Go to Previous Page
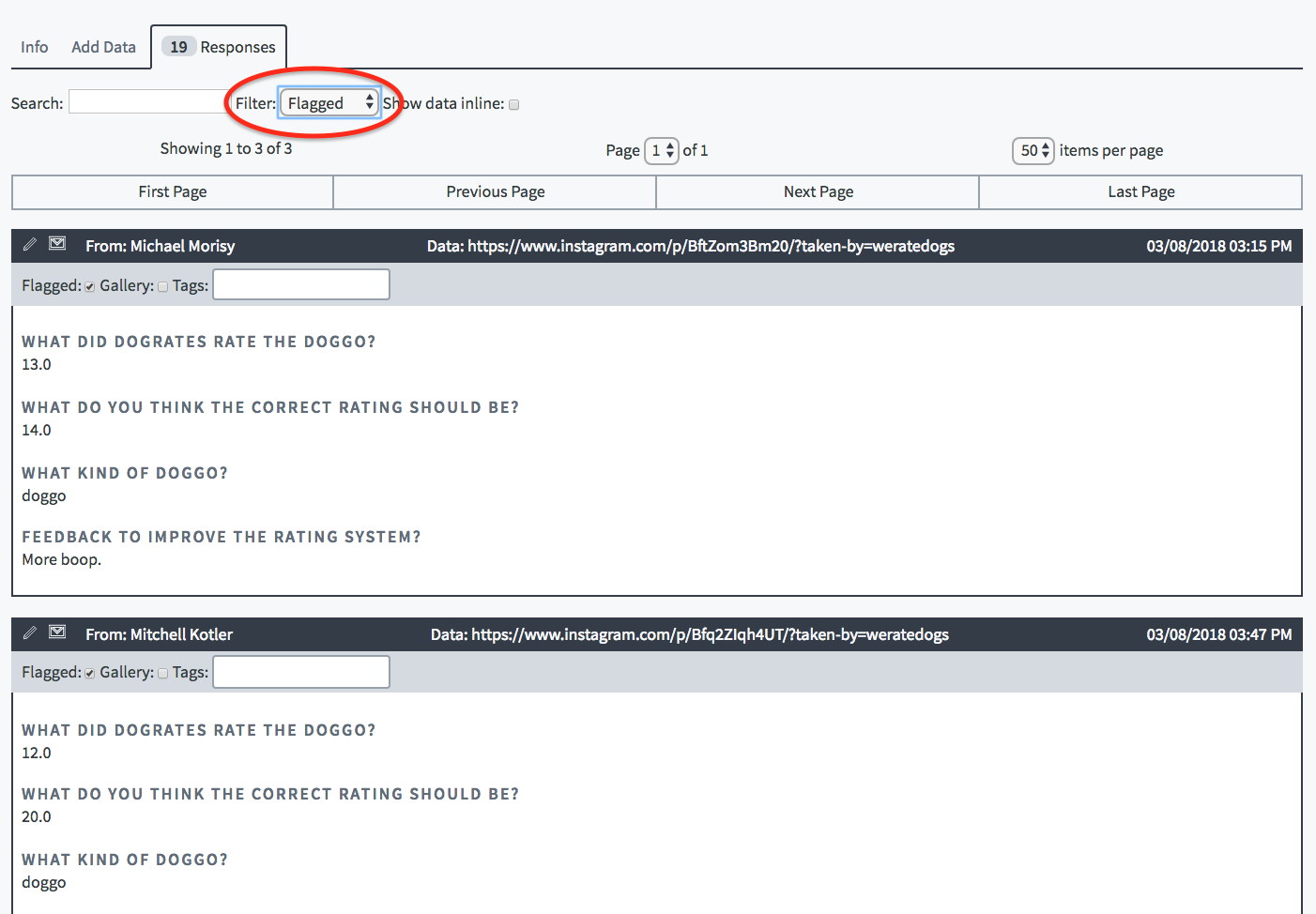The width and height of the screenshot is (1316, 914). 496,191
